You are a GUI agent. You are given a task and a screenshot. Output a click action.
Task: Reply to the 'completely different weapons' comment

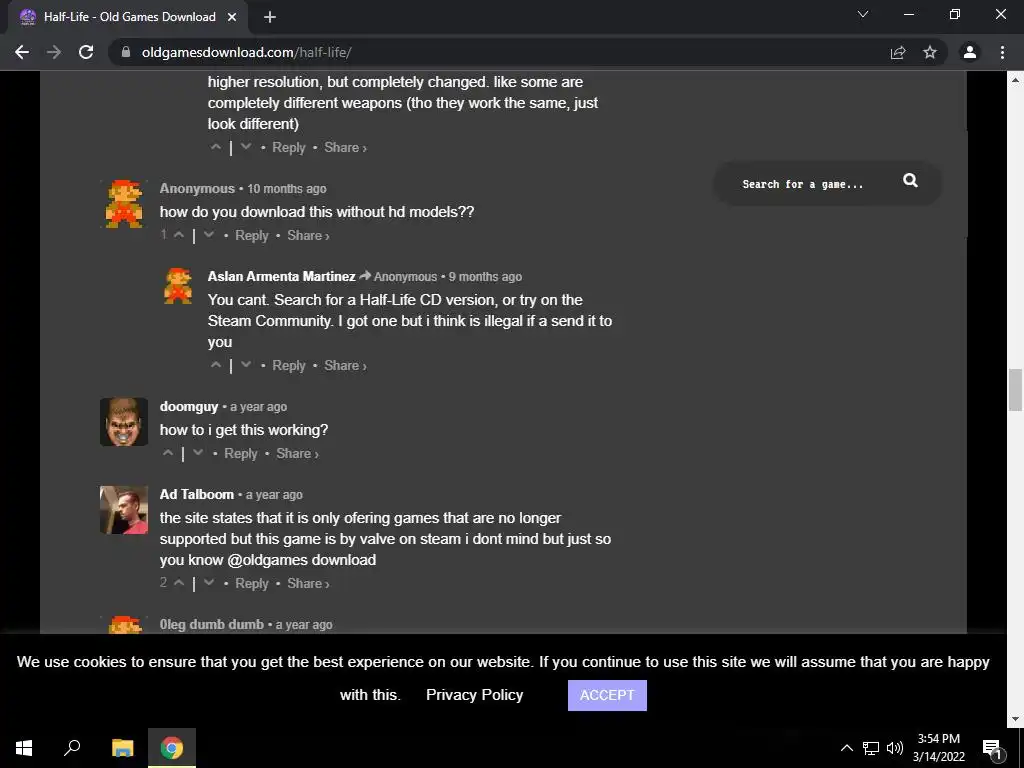pyautogui.click(x=289, y=147)
